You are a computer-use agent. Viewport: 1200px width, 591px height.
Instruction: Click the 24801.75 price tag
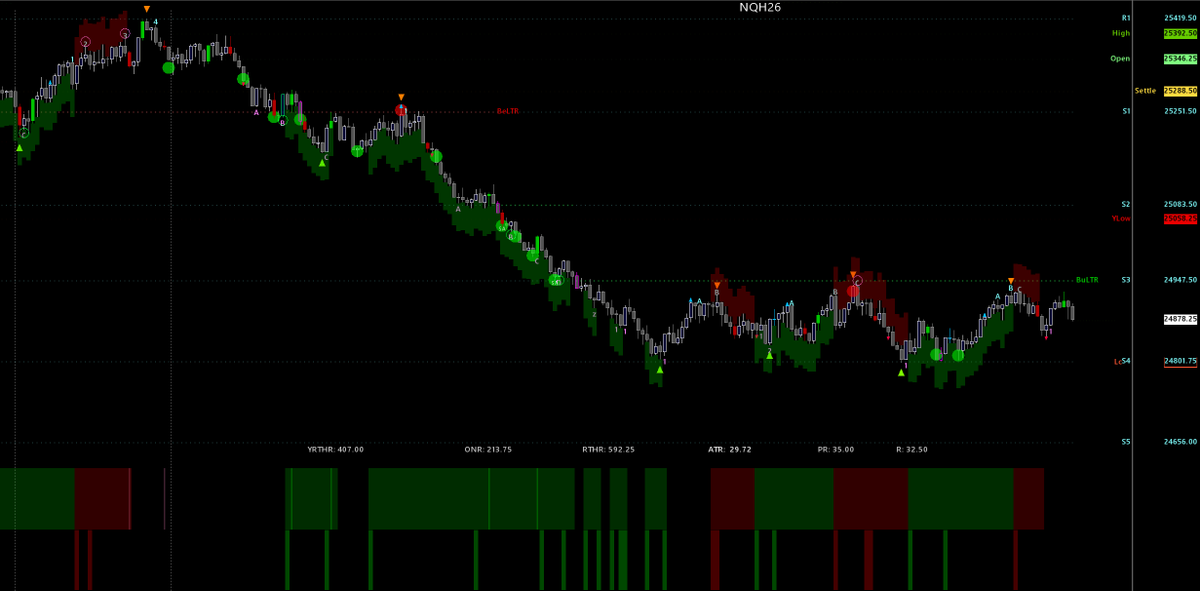(1180, 361)
